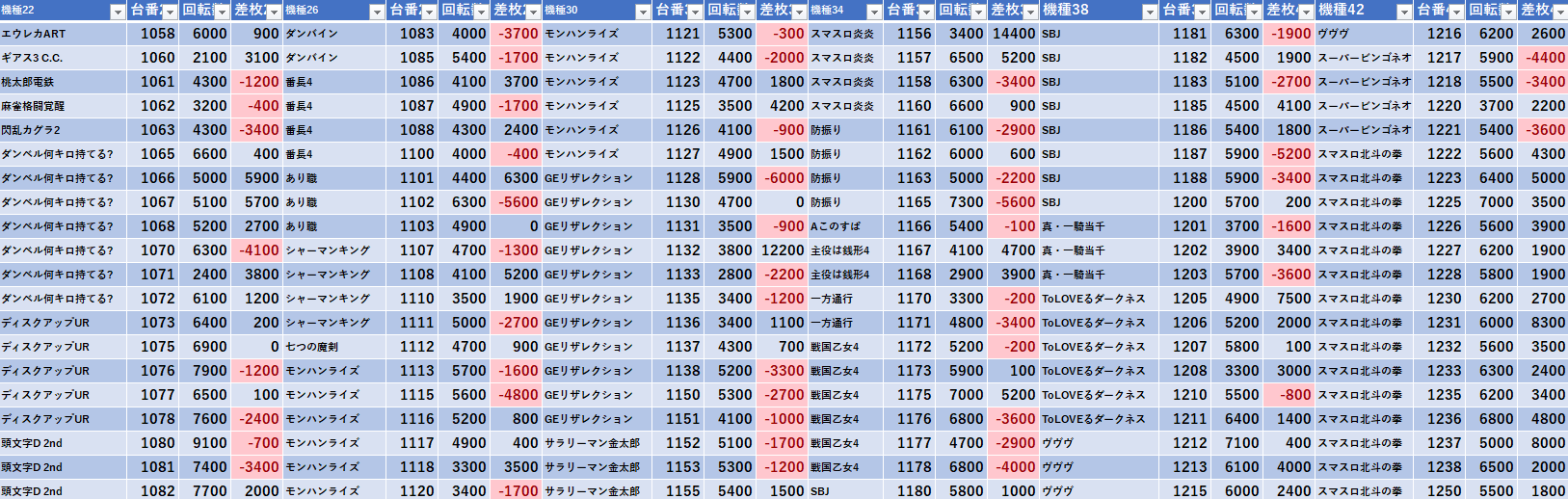The width and height of the screenshot is (1568, 499).
Task: Select ヴヴヴ cell in row 1216
Action: tap(1365, 34)
